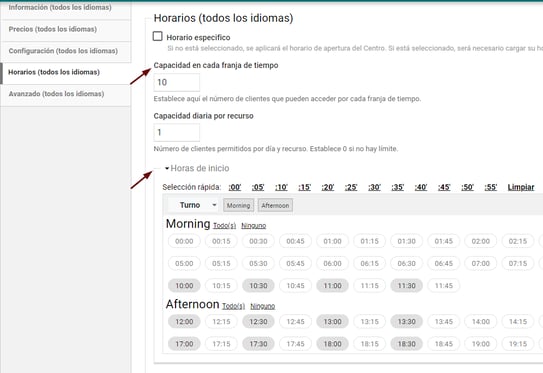Screen dimensions: 543x373
Task: Toggle the 05:00 time slot
Action: 184,264
